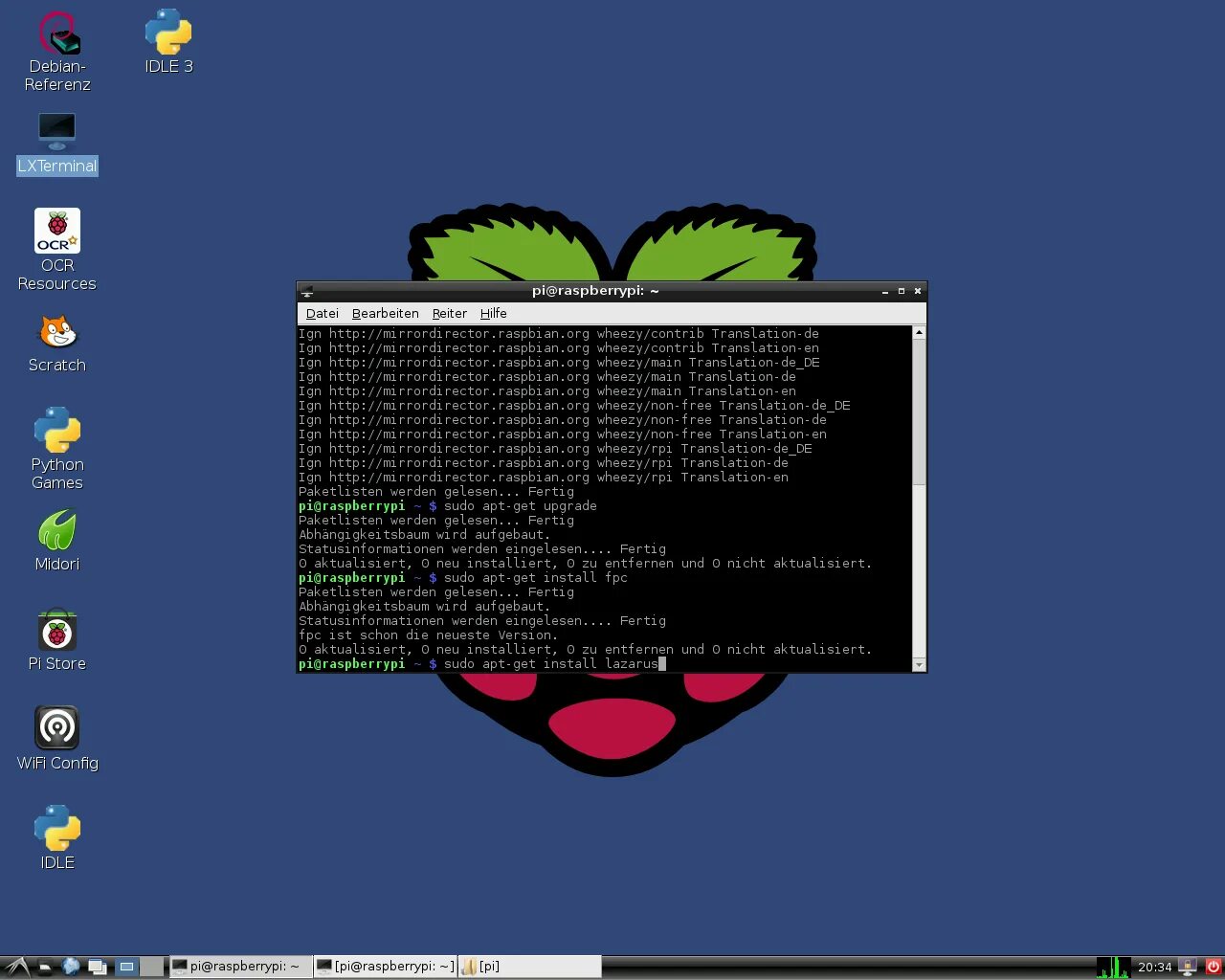Click the clock showing 20:34

click(1154, 967)
